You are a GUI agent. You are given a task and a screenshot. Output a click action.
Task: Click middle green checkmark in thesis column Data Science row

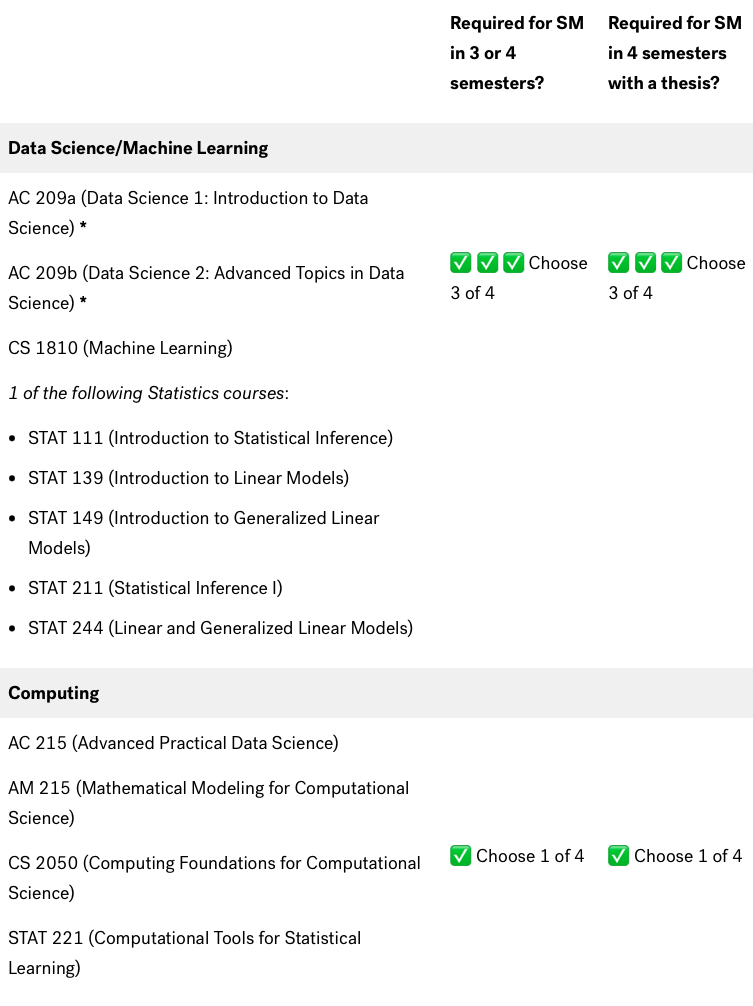645,262
